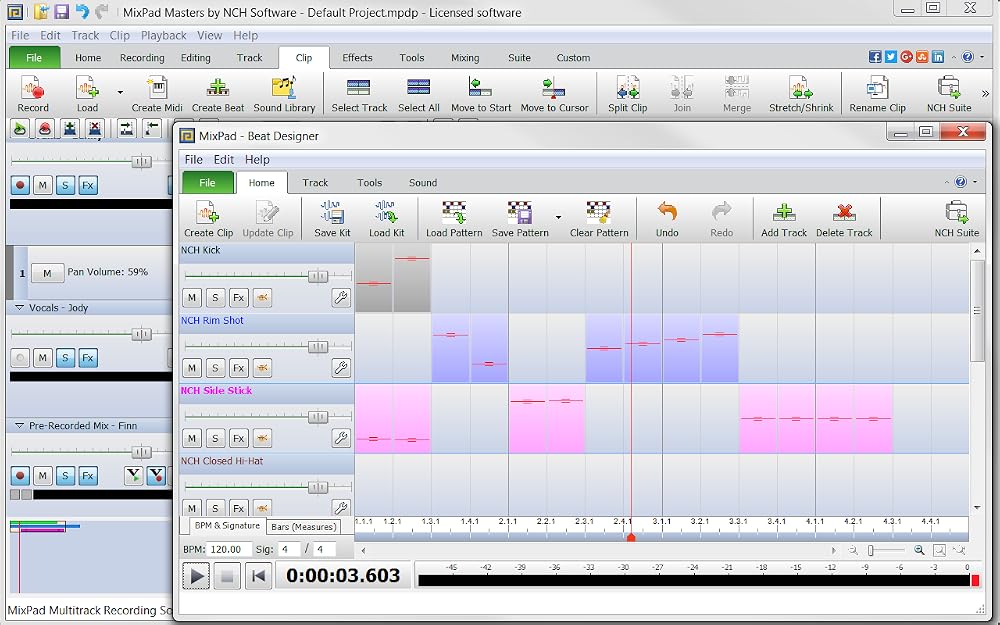This screenshot has height=625, width=1000.
Task: Click the NCH Kick volume slider handle
Action: click(318, 276)
